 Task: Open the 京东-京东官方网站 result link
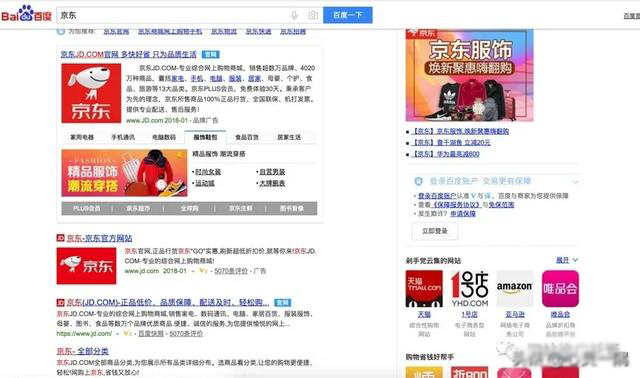click(x=99, y=238)
